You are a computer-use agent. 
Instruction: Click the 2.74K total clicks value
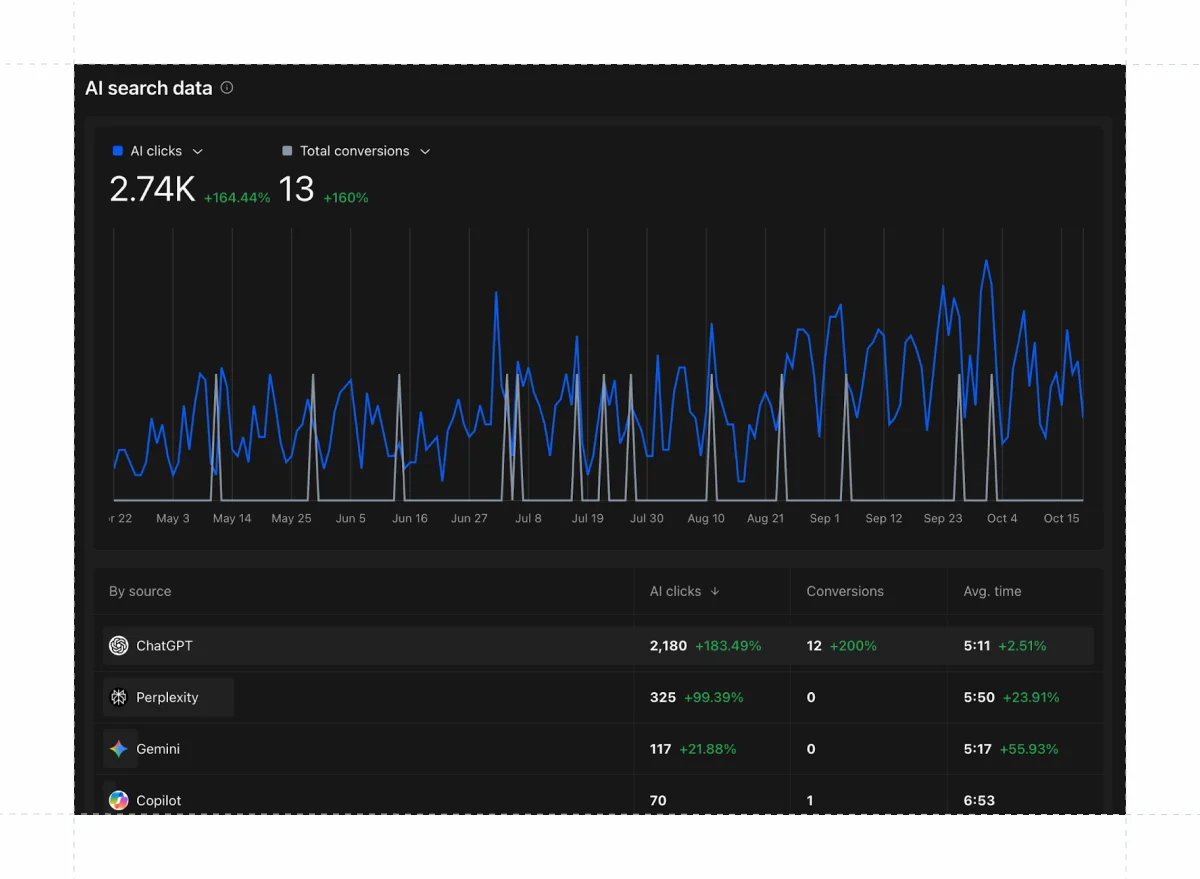tap(152, 190)
